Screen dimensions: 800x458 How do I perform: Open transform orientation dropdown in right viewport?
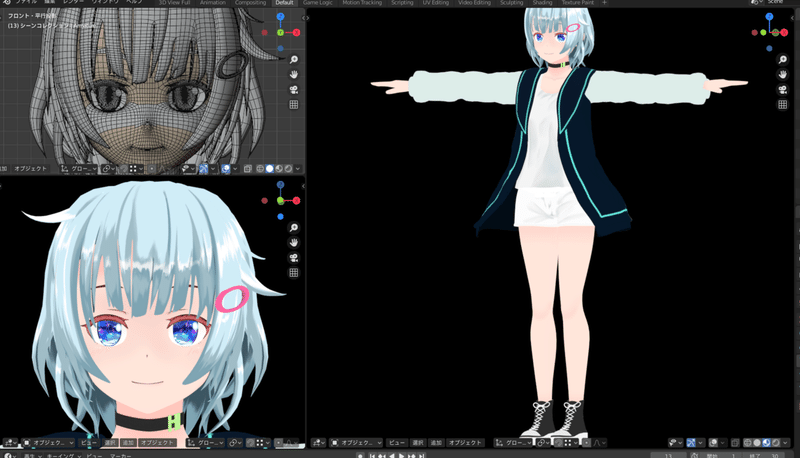(x=513, y=443)
